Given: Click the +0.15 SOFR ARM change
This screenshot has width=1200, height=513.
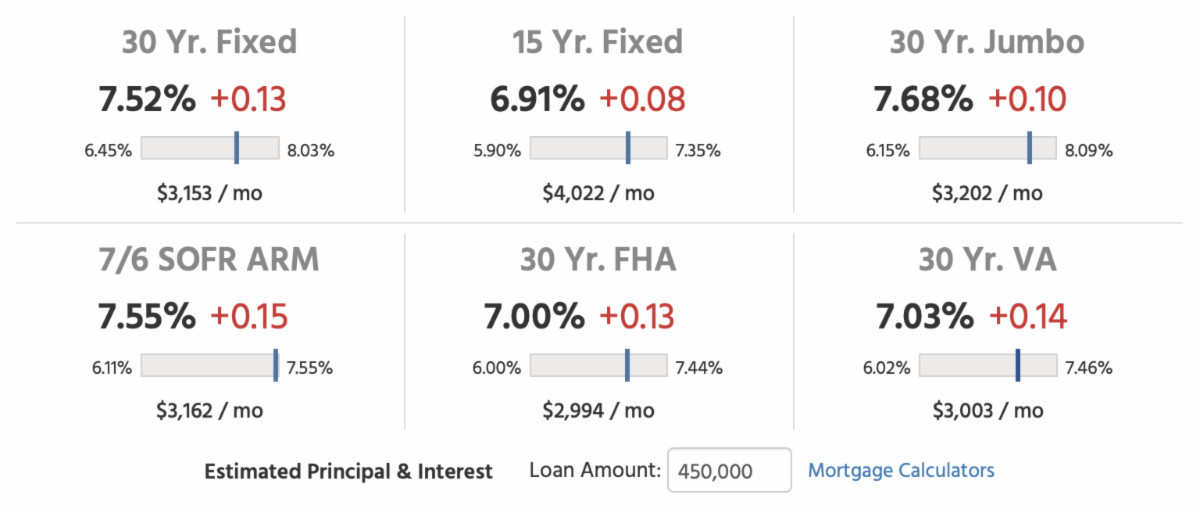Looking at the screenshot, I should pos(248,316).
